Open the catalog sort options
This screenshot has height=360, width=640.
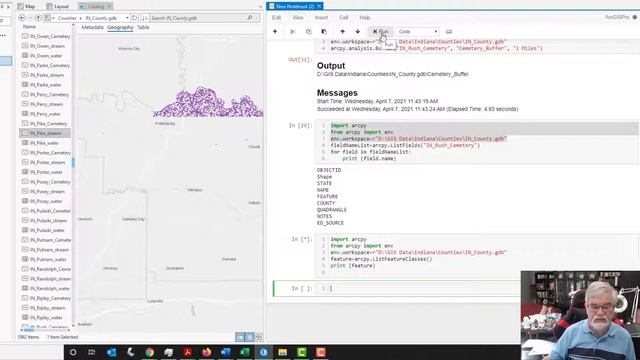point(144,18)
